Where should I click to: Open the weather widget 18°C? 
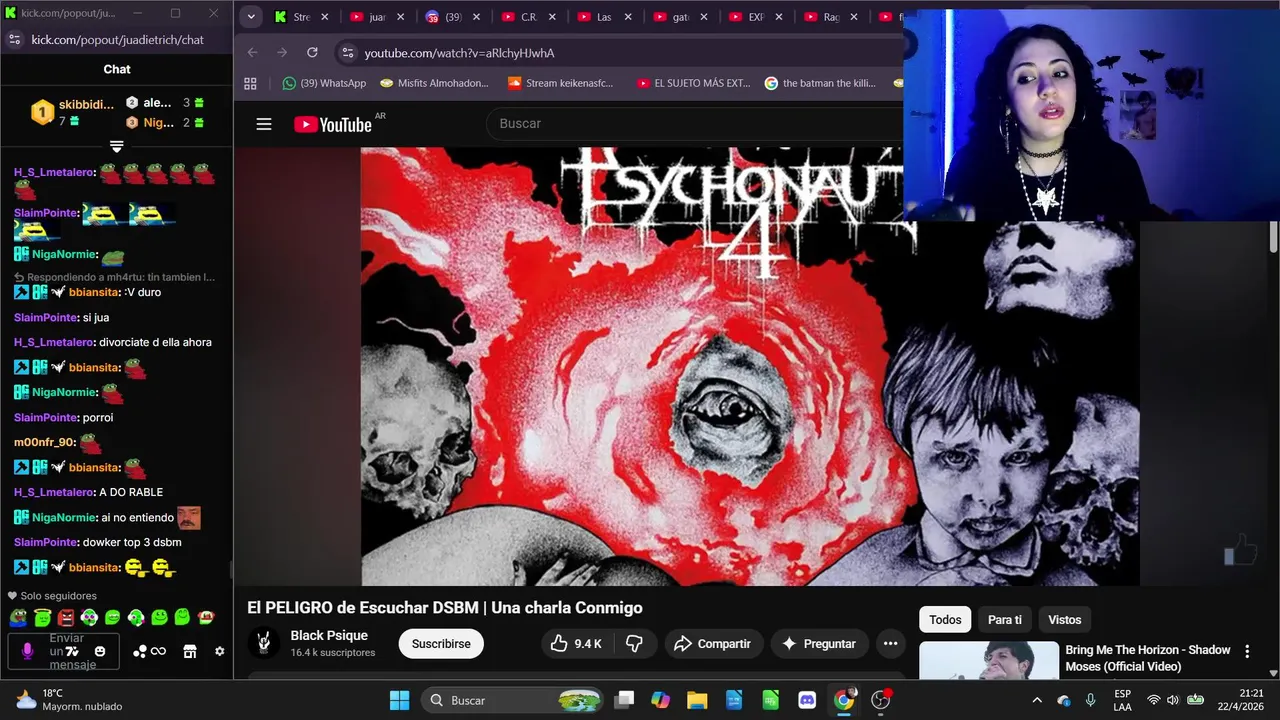(x=70, y=699)
